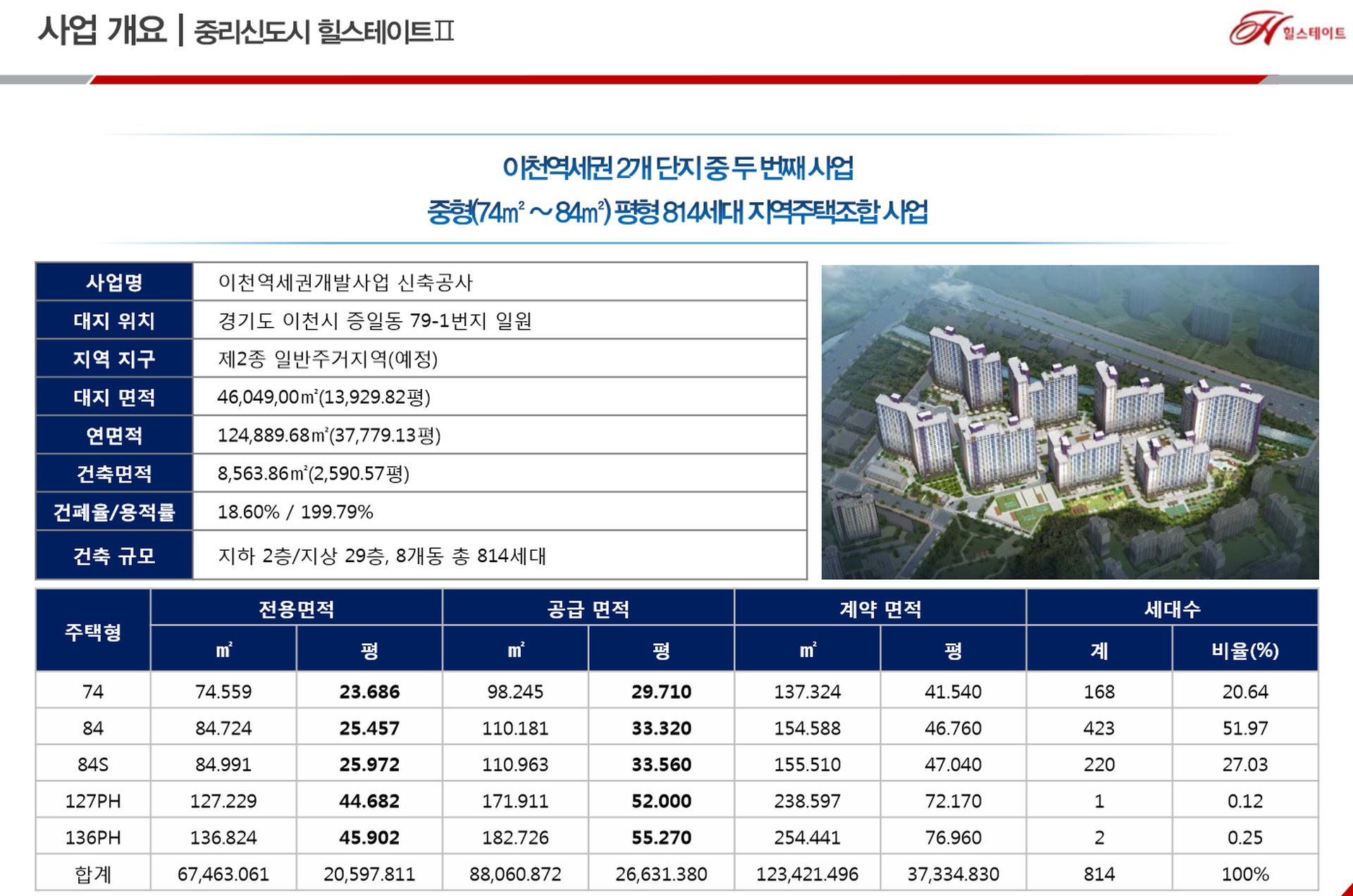This screenshot has width=1353, height=896.
Task: Select bold supply pyeong value 55.270
Action: 661,838
